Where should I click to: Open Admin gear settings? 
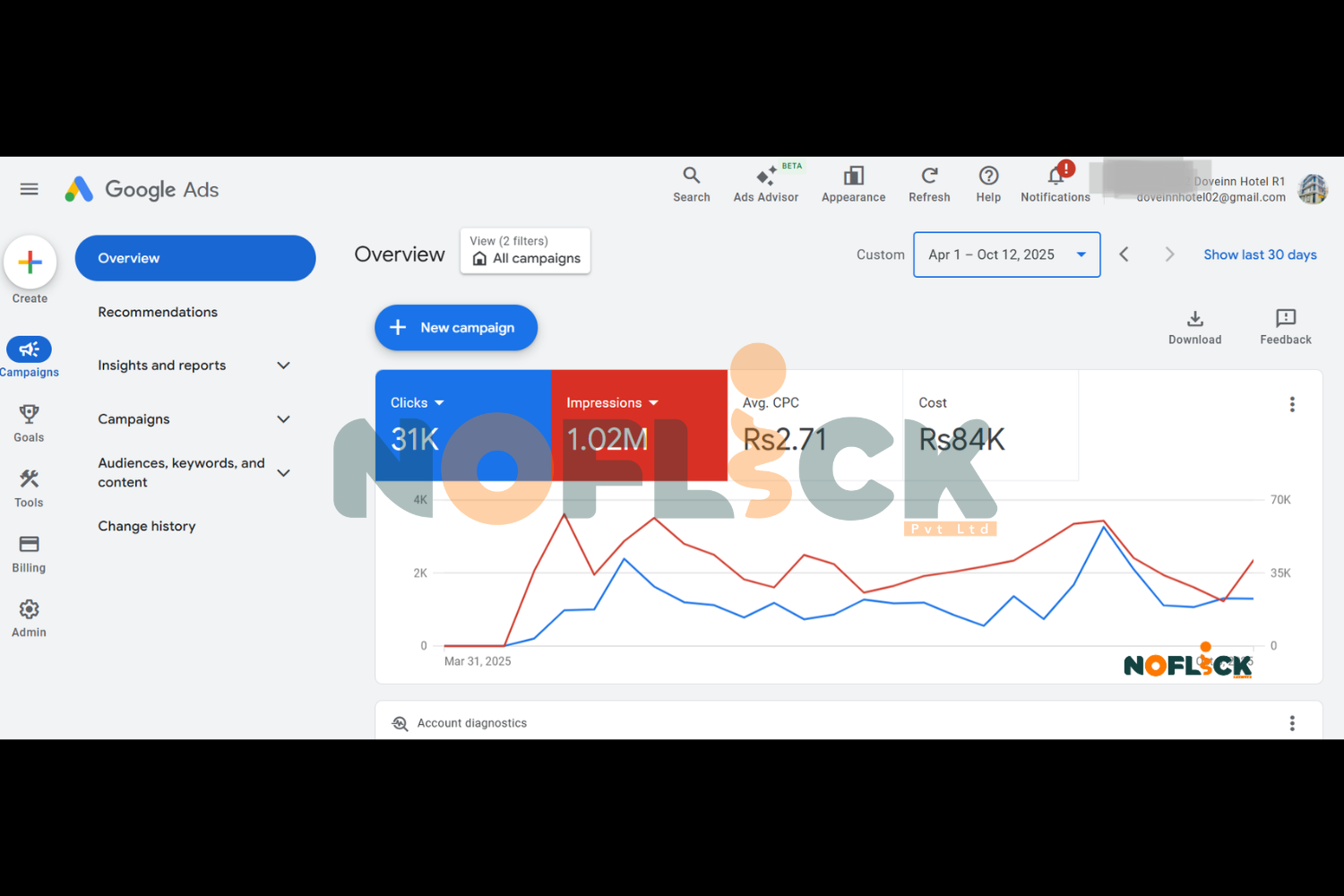[29, 619]
